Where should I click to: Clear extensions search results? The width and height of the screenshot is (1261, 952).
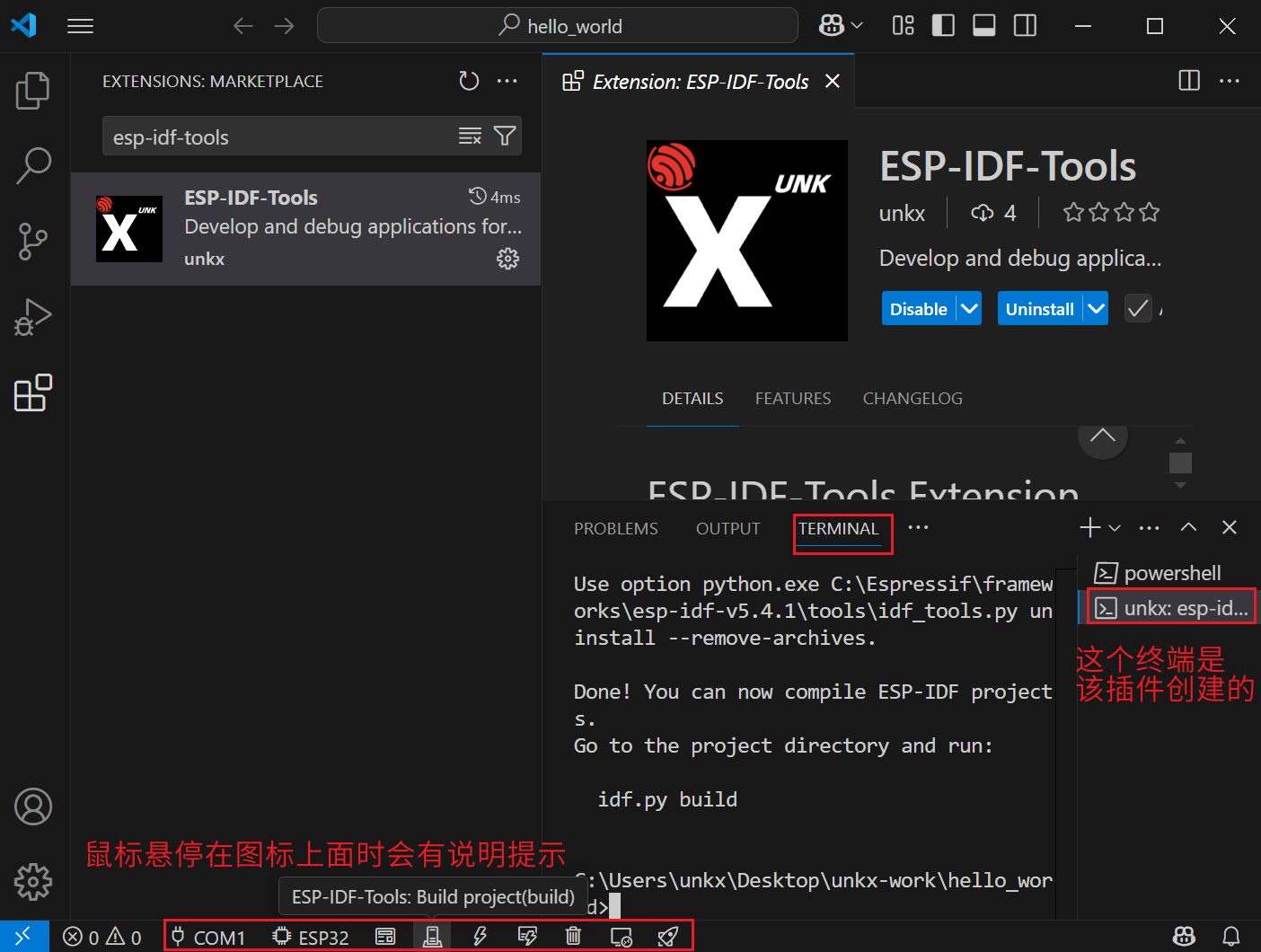[x=470, y=136]
